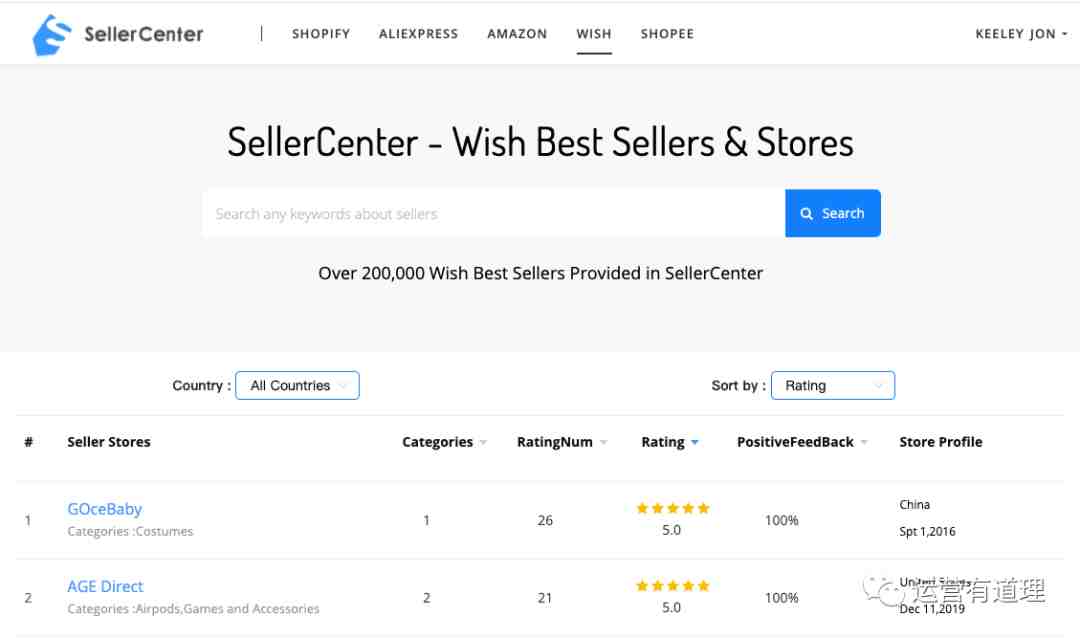Open the GOceBaby store link
The width and height of the screenshot is (1080, 638).
point(105,509)
